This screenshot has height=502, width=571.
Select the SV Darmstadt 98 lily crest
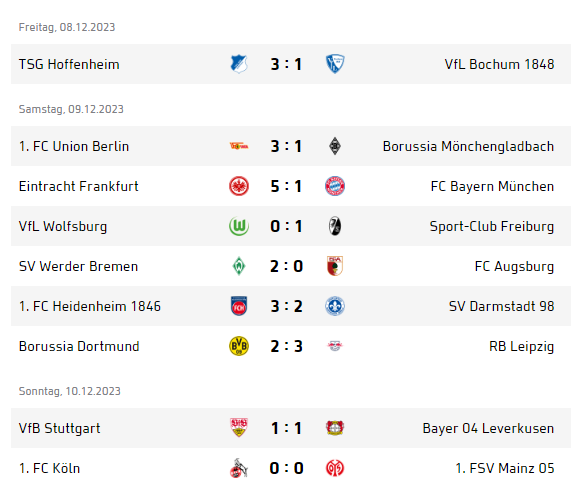pyautogui.click(x=335, y=306)
